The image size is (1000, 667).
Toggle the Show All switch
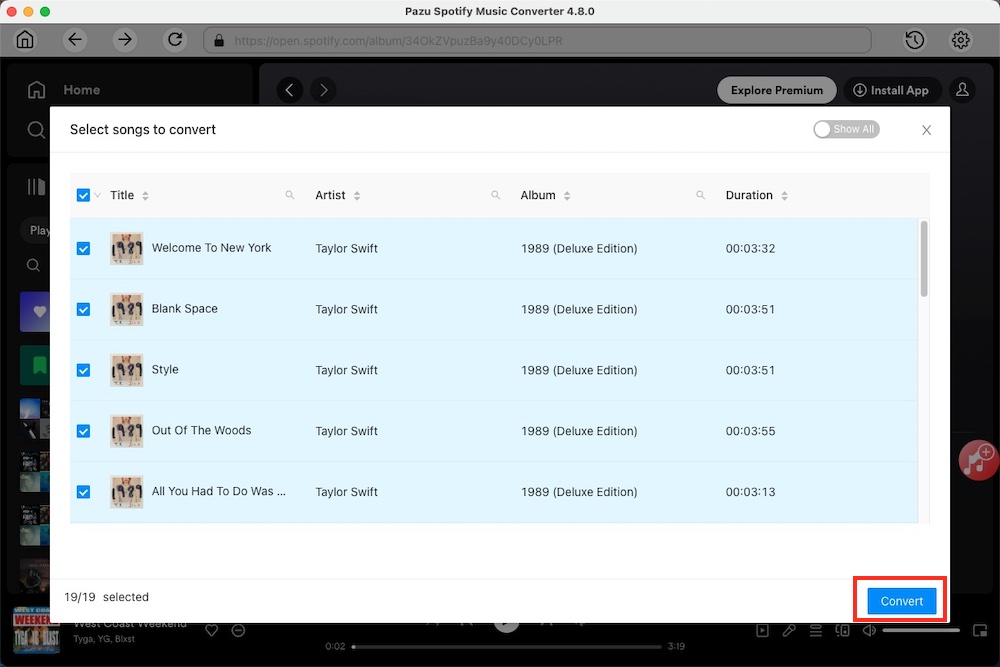[846, 129]
